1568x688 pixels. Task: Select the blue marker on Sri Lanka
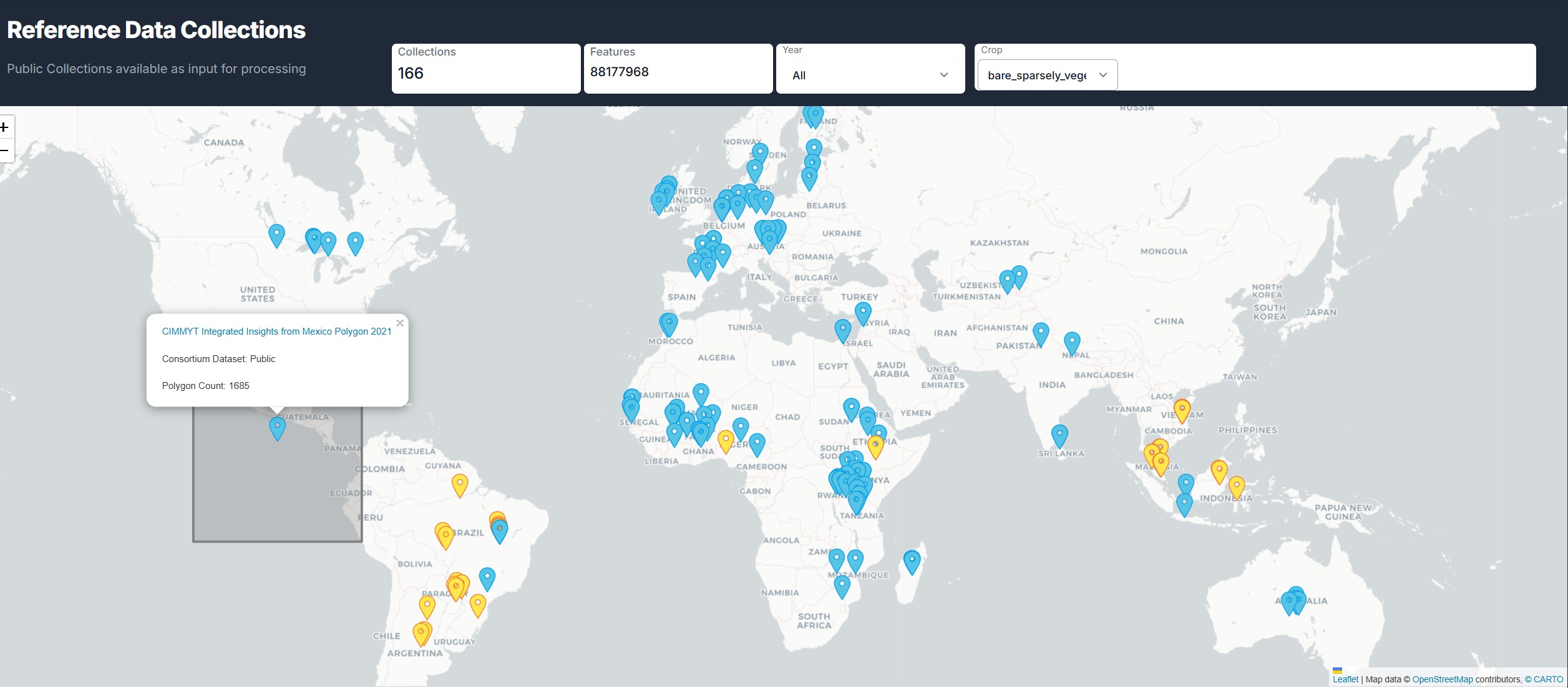pos(1059,436)
